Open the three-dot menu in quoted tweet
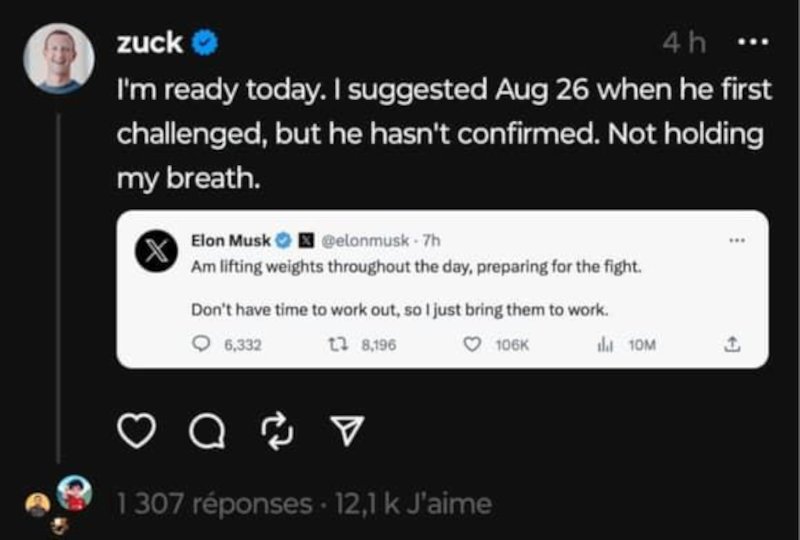Viewport: 800px width, 540px height. (737, 240)
